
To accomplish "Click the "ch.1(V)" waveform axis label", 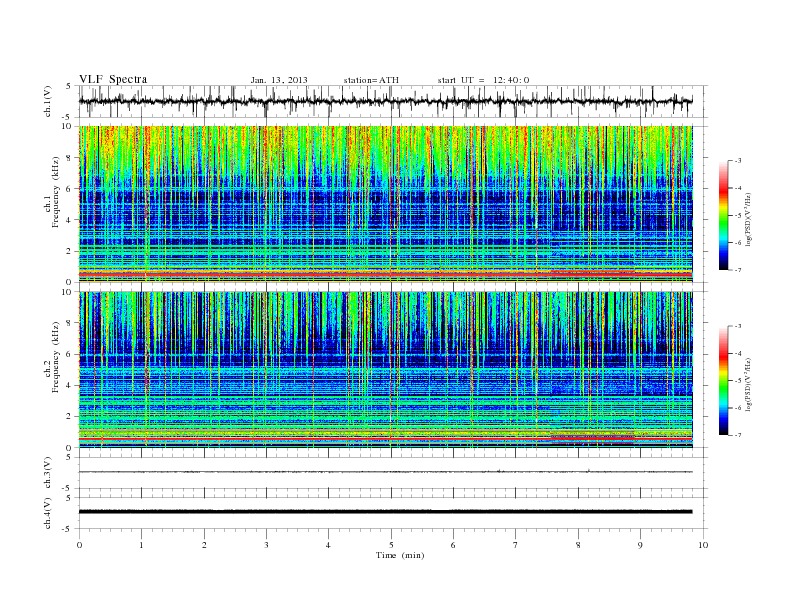I will 47,101.
